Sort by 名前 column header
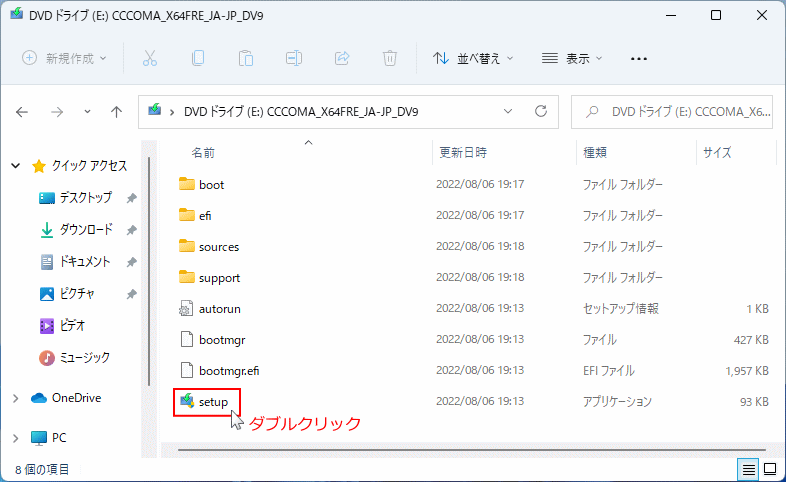Viewport: 786px width, 482px height. pyautogui.click(x=203, y=152)
